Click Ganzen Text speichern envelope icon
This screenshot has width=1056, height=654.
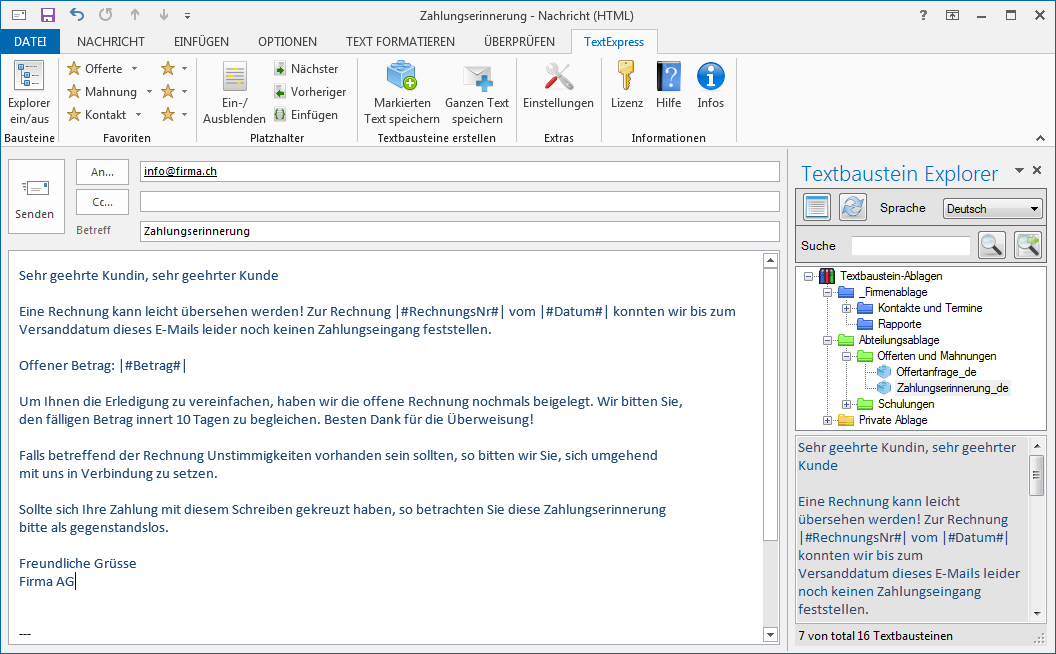pyautogui.click(x=477, y=77)
